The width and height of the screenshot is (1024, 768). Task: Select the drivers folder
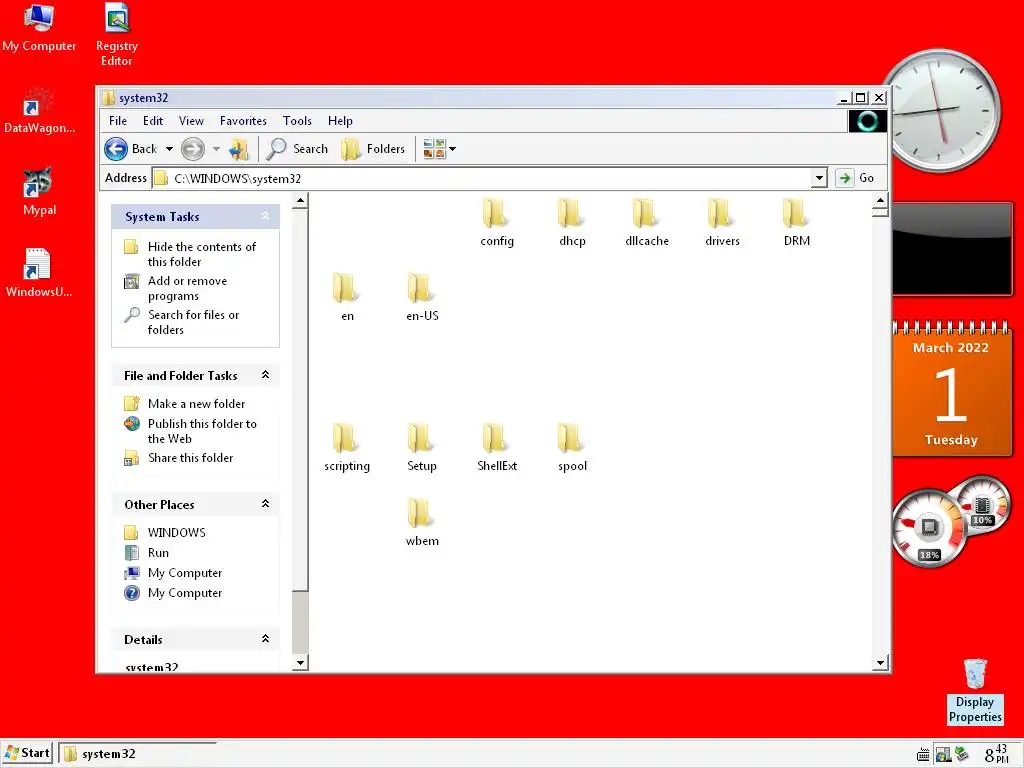click(722, 222)
